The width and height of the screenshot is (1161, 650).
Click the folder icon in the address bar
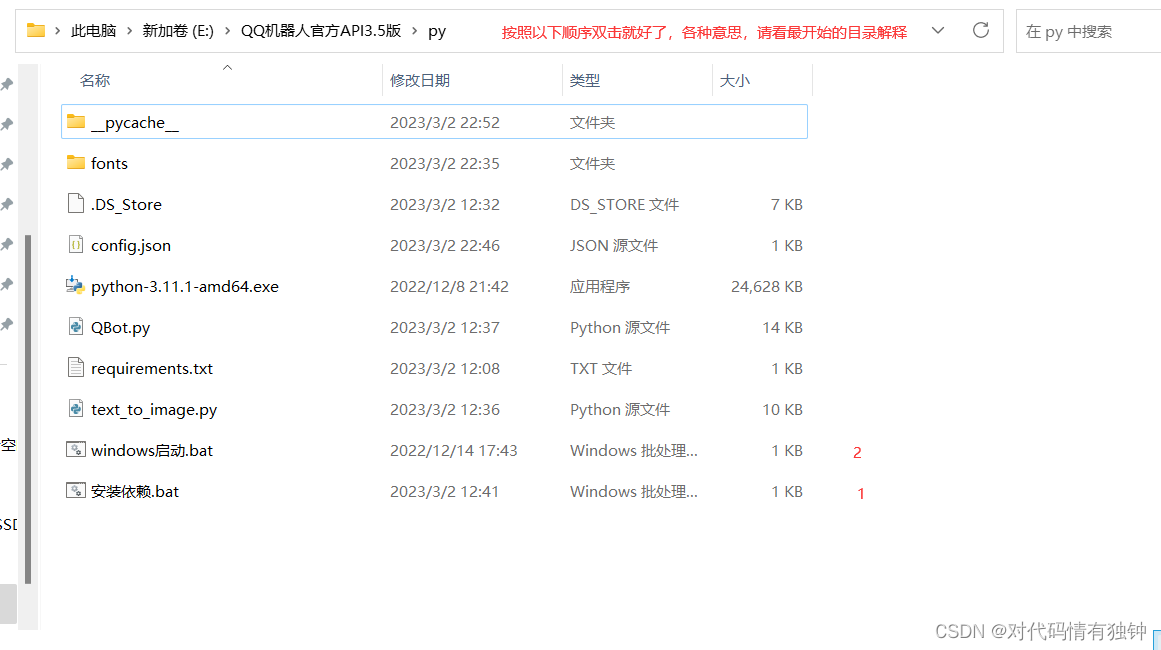(x=36, y=30)
